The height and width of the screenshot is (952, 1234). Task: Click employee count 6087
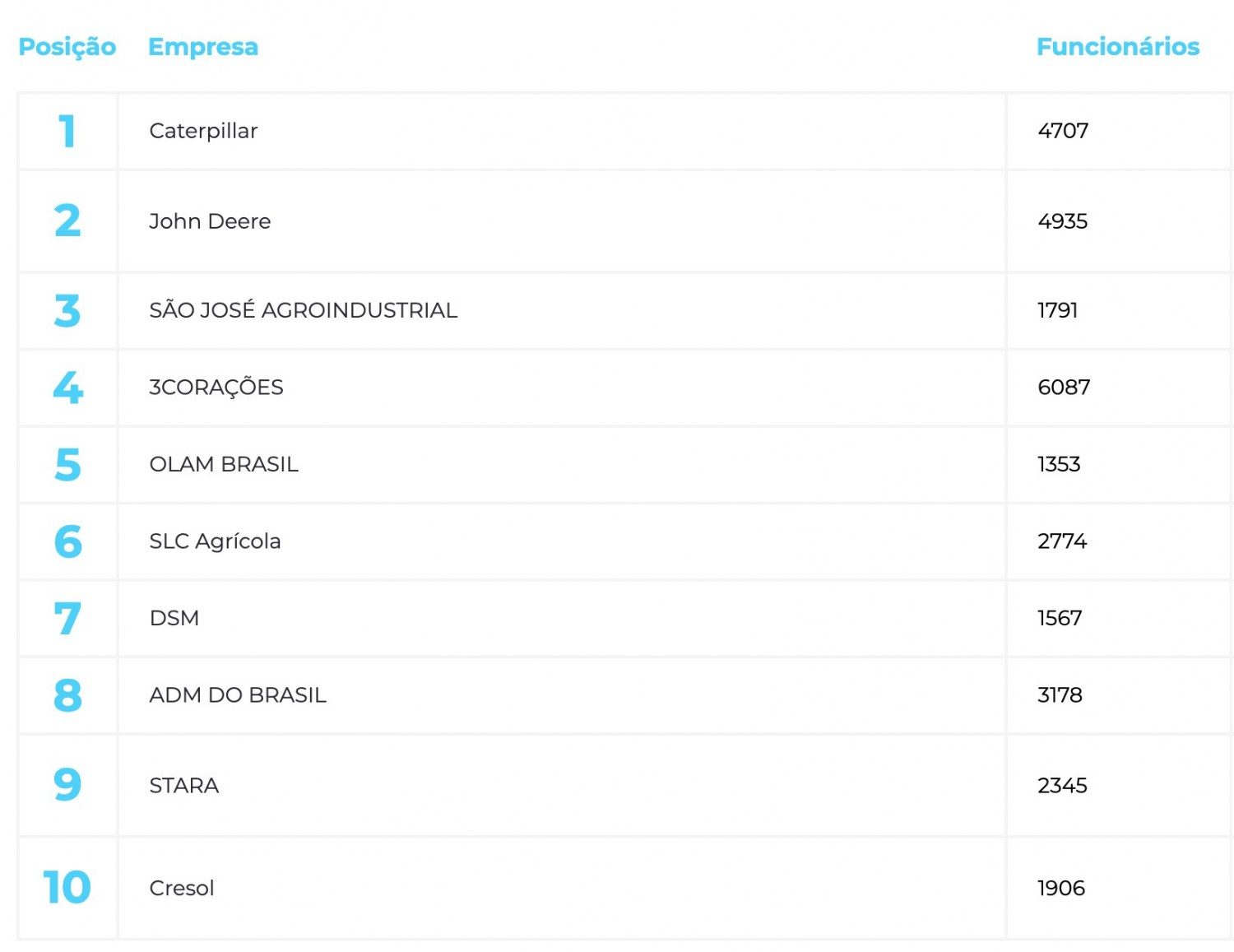click(x=1064, y=387)
